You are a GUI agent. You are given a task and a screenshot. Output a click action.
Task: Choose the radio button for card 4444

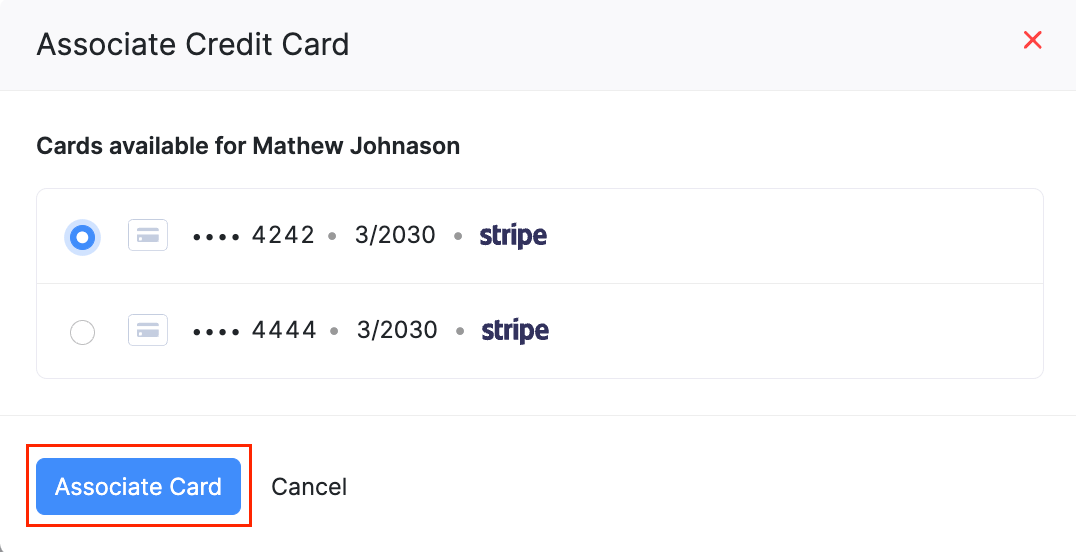(83, 332)
